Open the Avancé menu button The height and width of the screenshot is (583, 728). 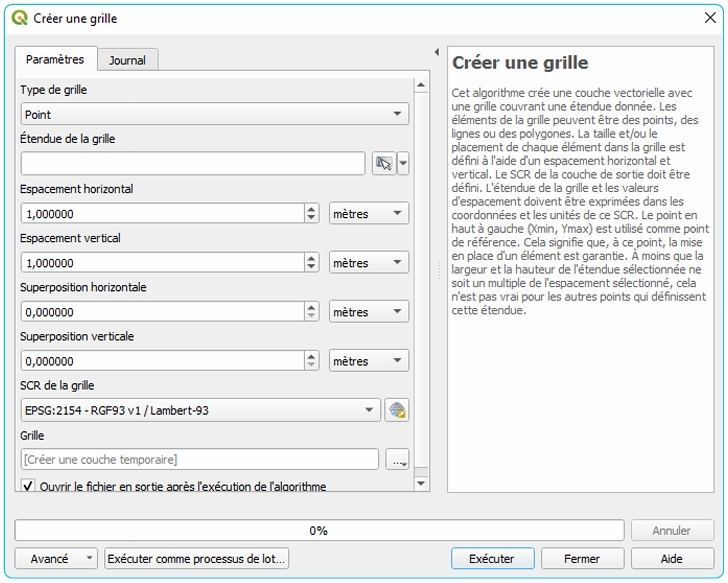tap(56, 559)
